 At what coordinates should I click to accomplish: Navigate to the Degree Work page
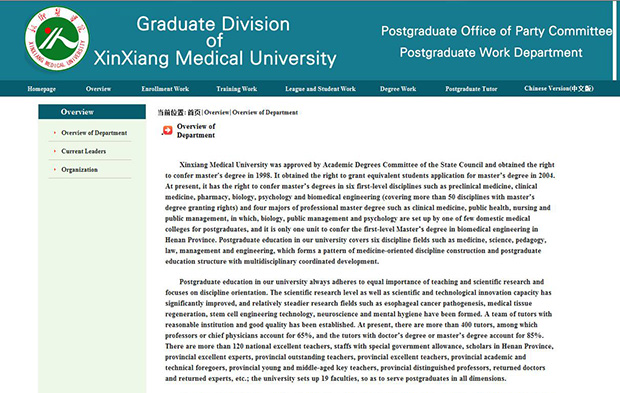click(x=398, y=89)
